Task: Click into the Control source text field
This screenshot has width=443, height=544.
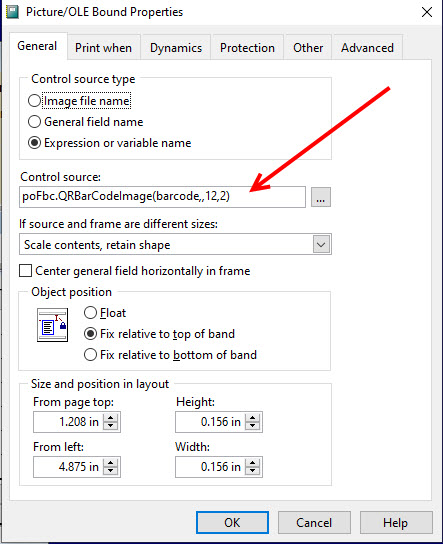Action: (x=162, y=197)
